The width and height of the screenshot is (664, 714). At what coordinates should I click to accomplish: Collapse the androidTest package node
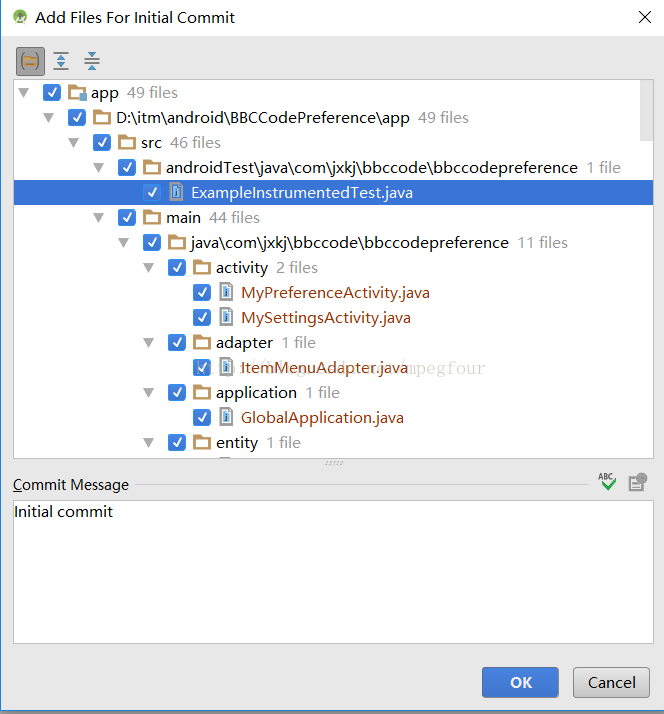pos(99,168)
